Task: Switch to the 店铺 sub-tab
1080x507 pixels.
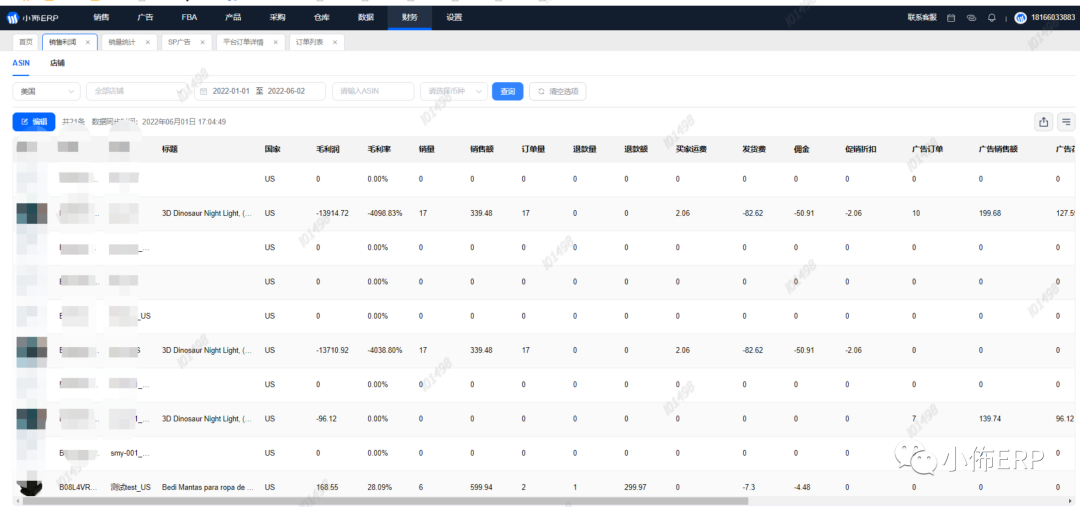Action: [58, 63]
